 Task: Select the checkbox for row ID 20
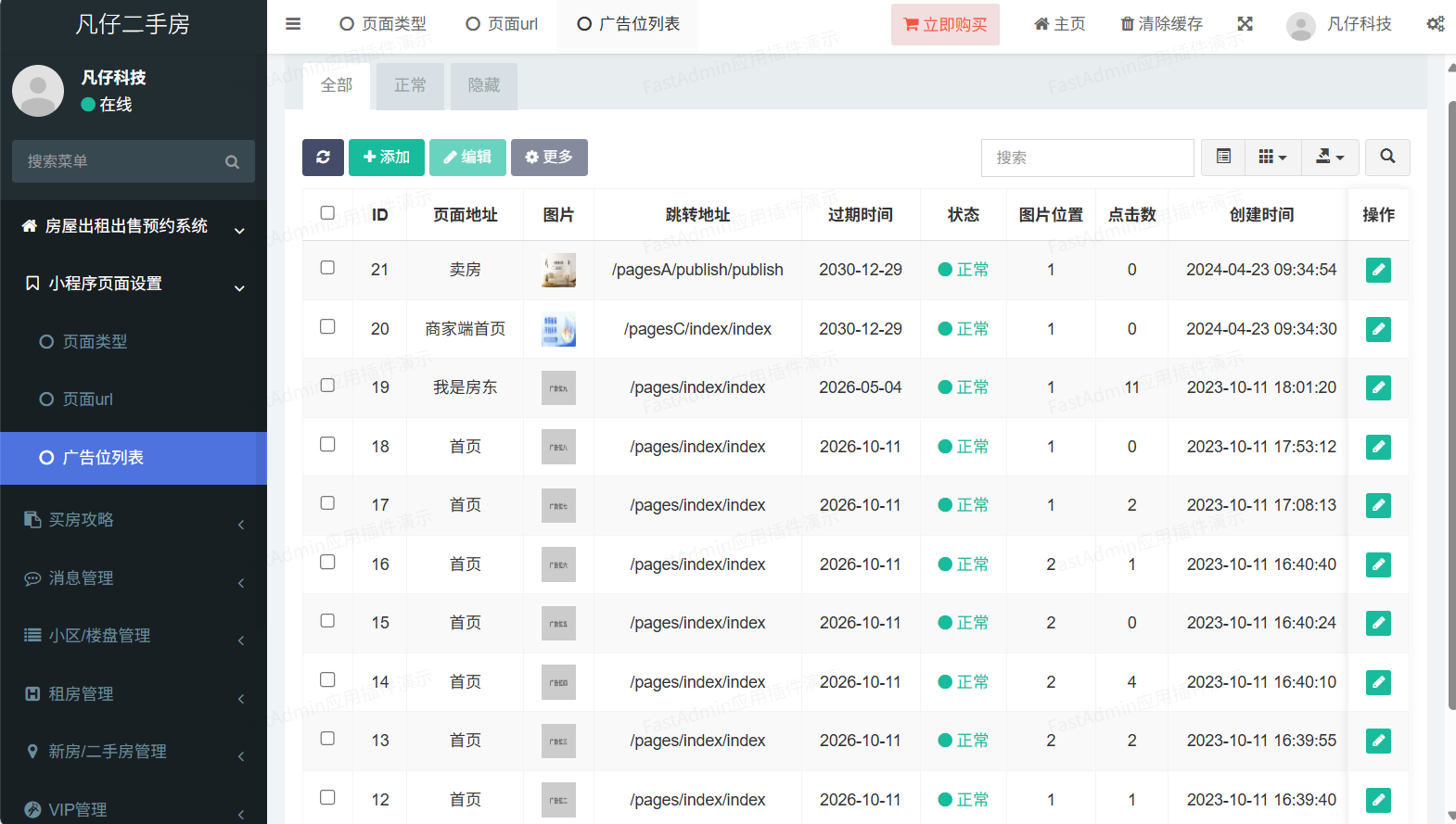pyautogui.click(x=327, y=326)
